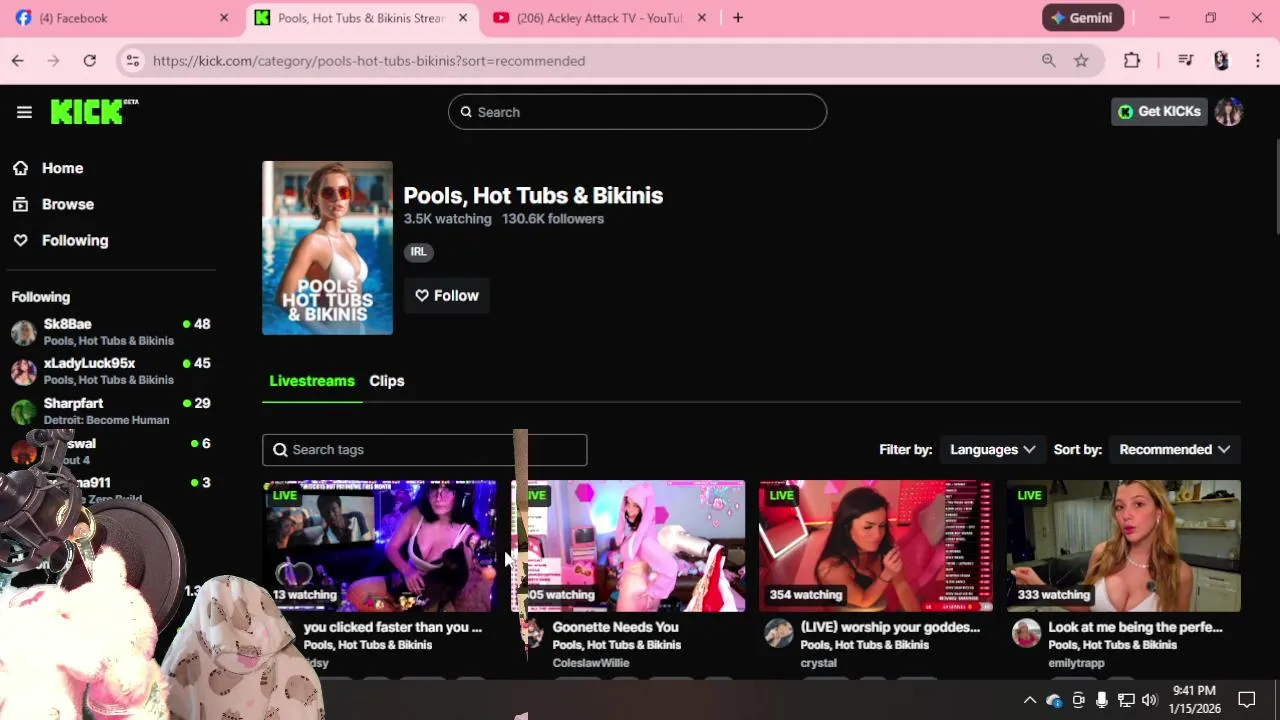Open the notification center icon
This screenshot has width=1280, height=720.
click(x=1247, y=700)
